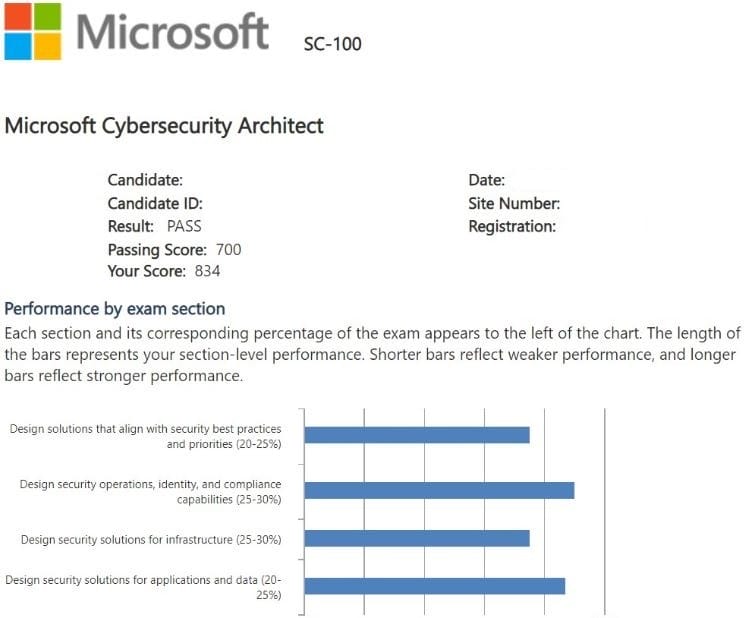Click the Site Number field label
This screenshot has width=747, height=618.
pyautogui.click(x=513, y=204)
